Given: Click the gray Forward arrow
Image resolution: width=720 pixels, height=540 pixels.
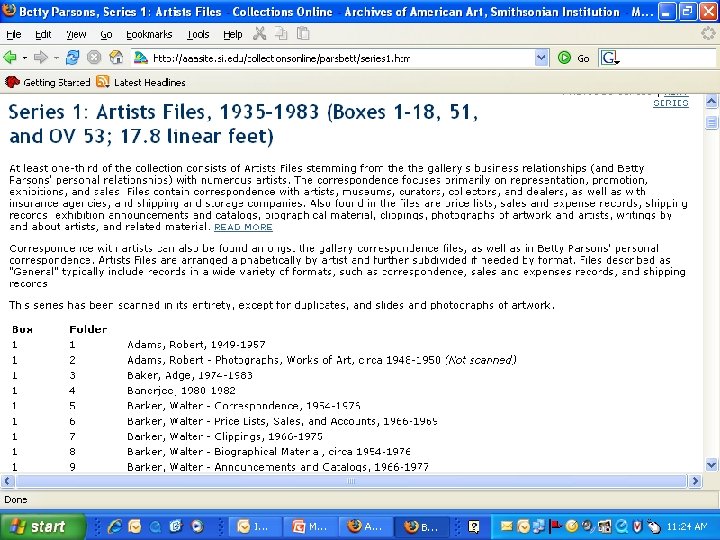Looking at the screenshot, I should [x=40, y=57].
